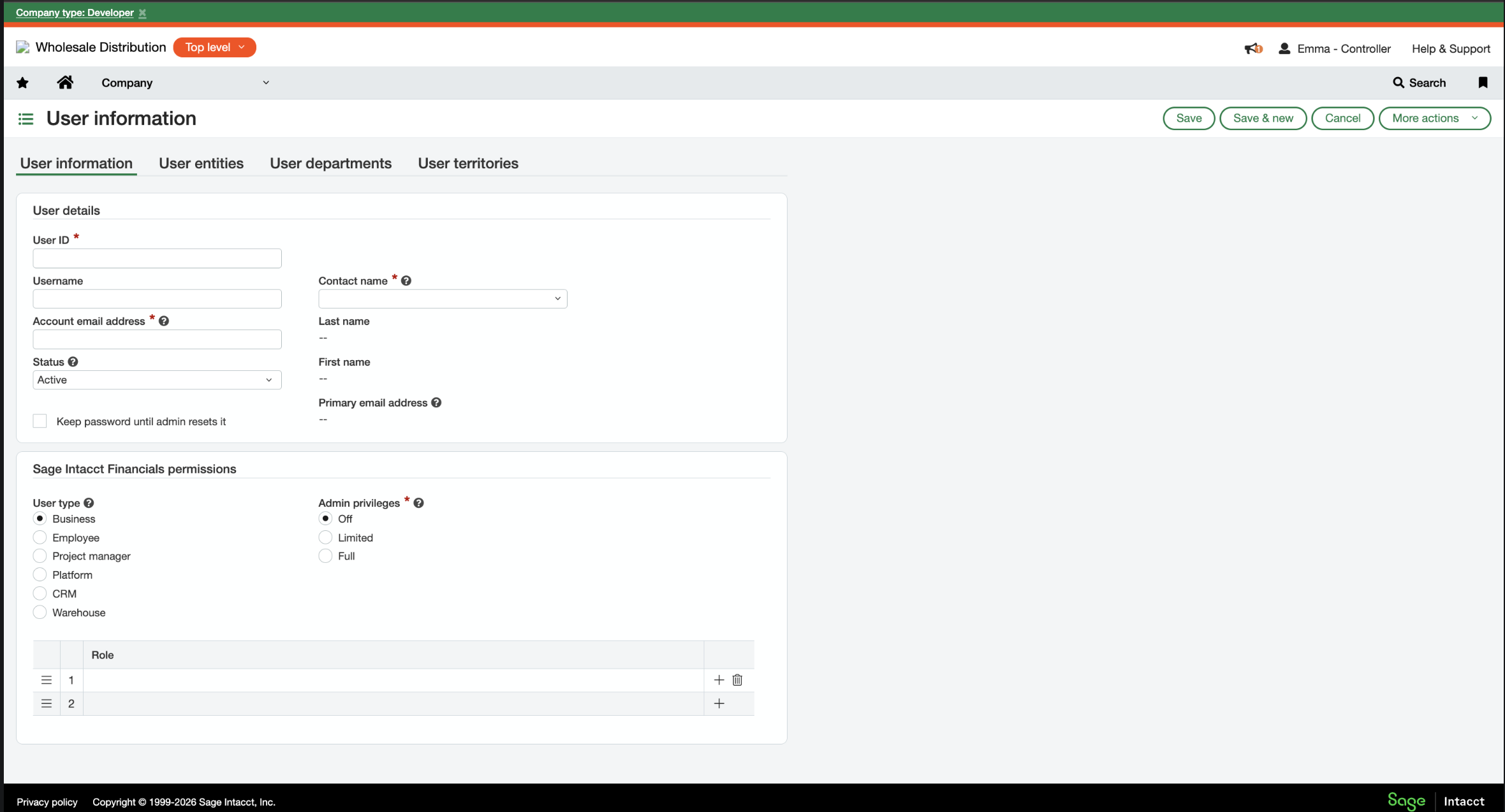1505x812 pixels.
Task: Delete role row one with trash icon
Action: 737,680
